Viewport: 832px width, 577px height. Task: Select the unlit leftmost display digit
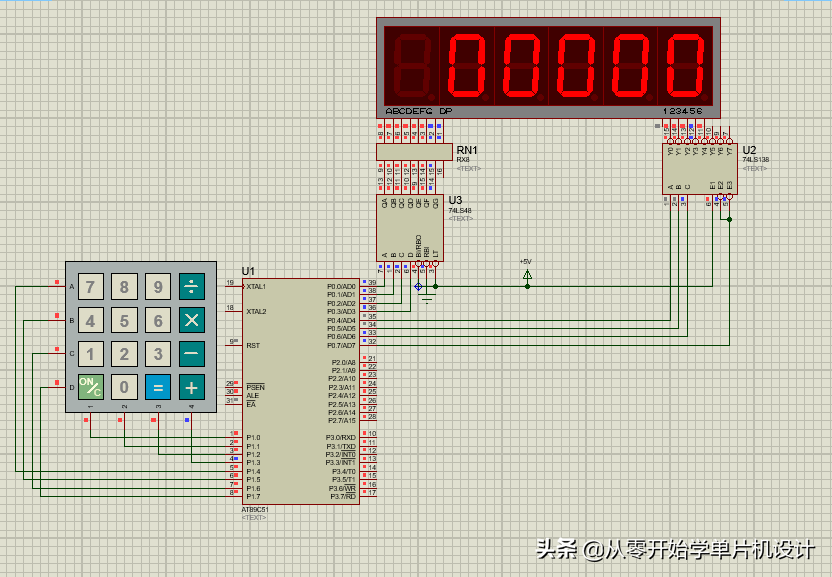[x=412, y=66]
